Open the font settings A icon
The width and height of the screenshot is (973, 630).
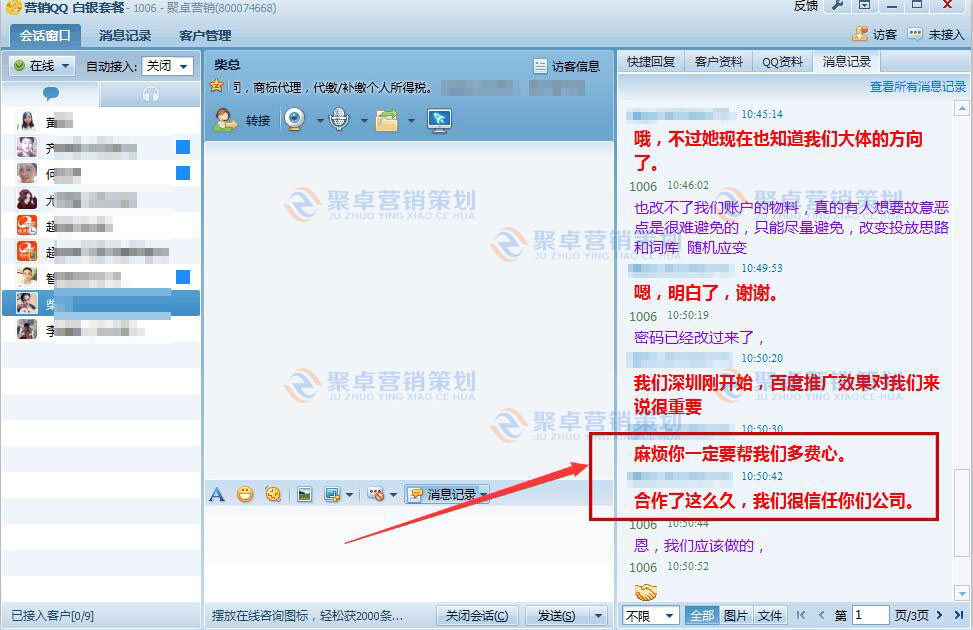click(217, 494)
